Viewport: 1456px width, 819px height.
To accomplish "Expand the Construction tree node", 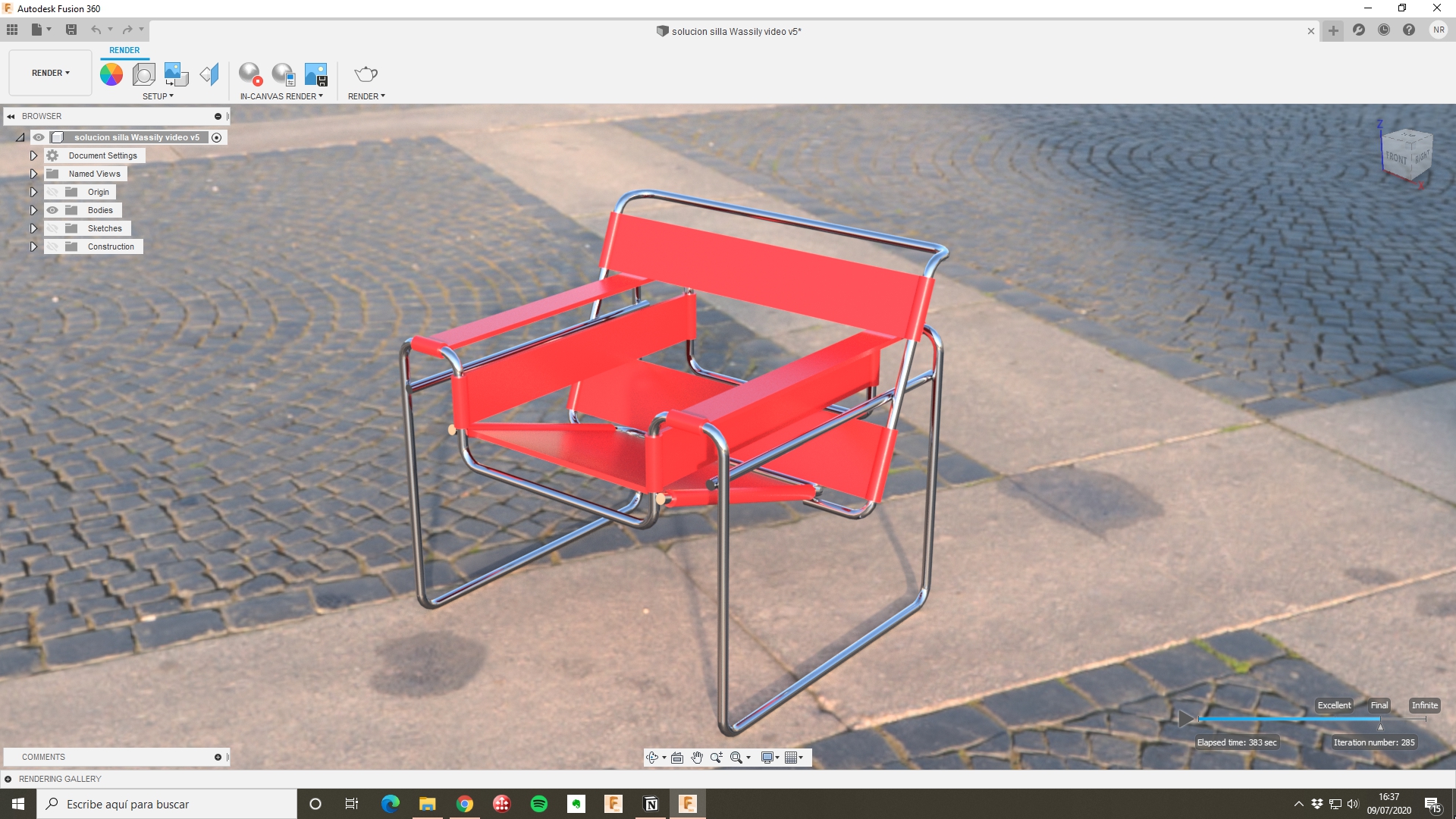I will (33, 246).
